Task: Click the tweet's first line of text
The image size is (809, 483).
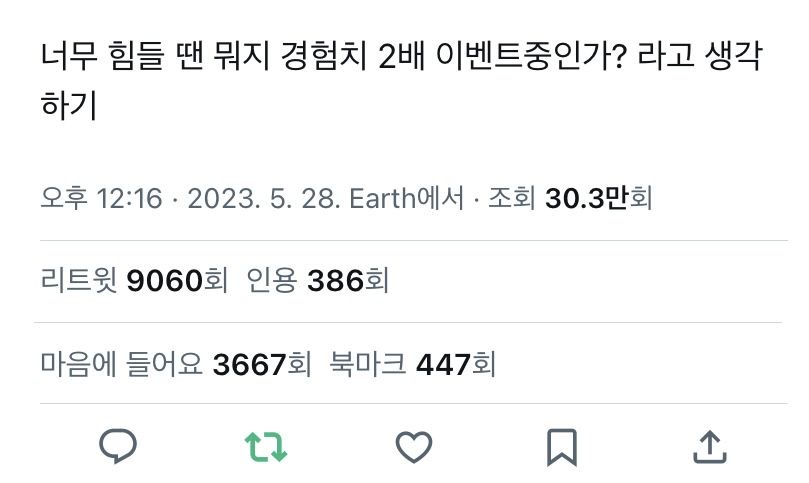Action: pos(400,57)
